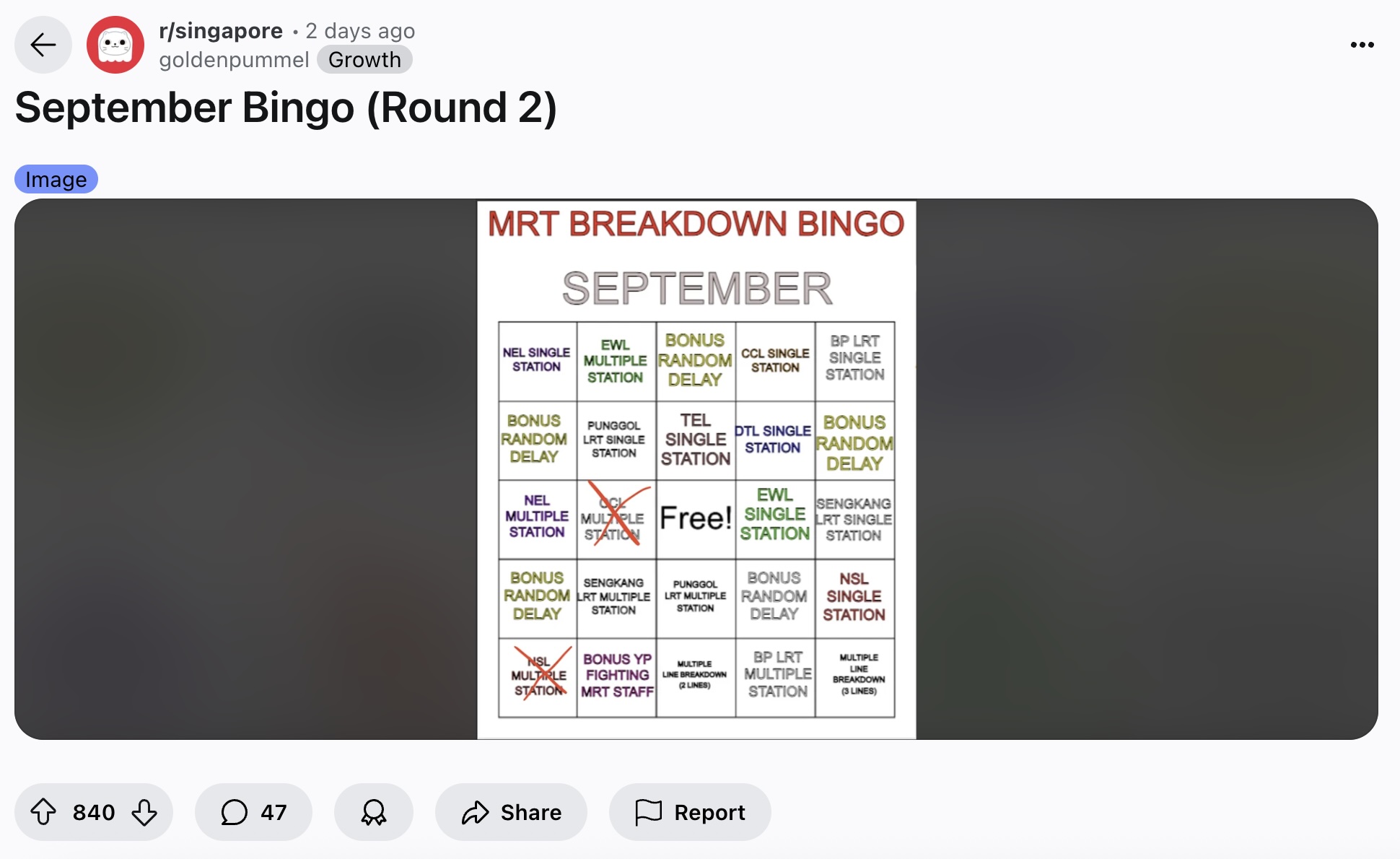Click the 840 vote score
This screenshot has width=1400, height=859.
[94, 812]
